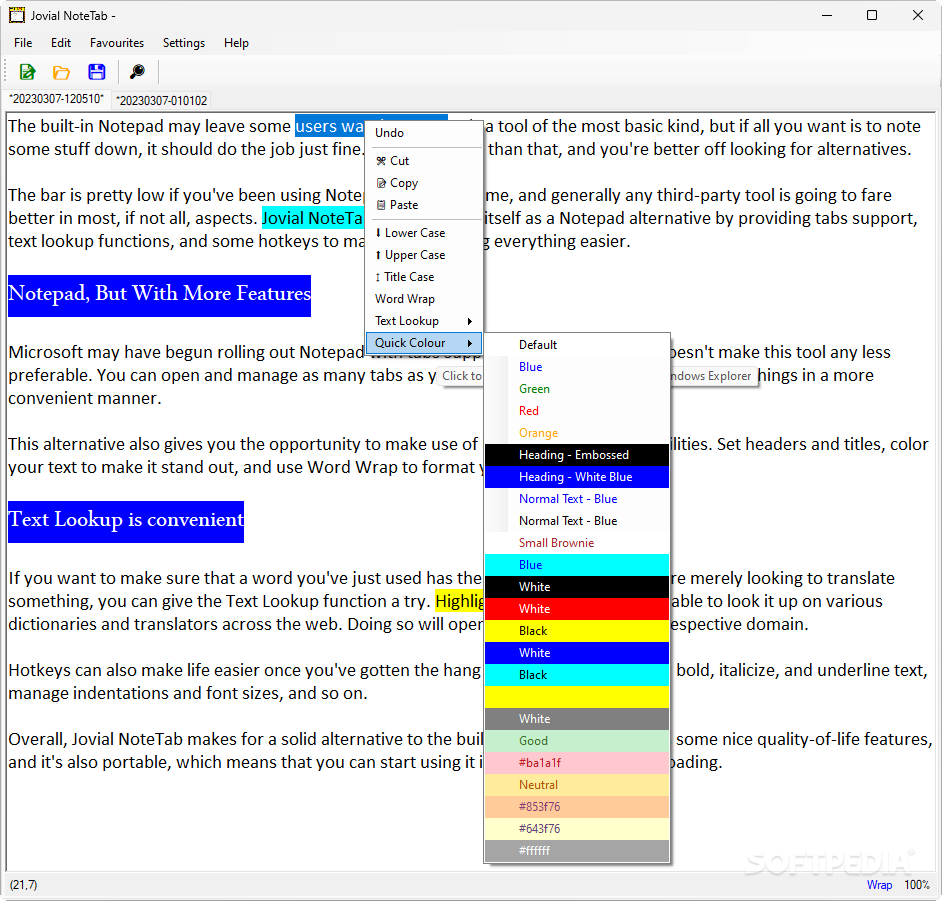Open the File menu
Screen dimensions: 942x901
click(23, 43)
